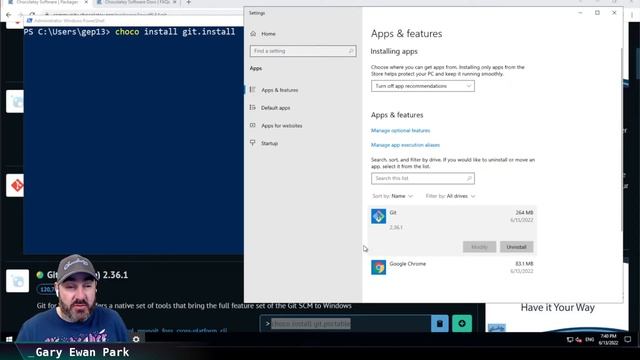Open the Filter by All drives dropdown

(450, 196)
